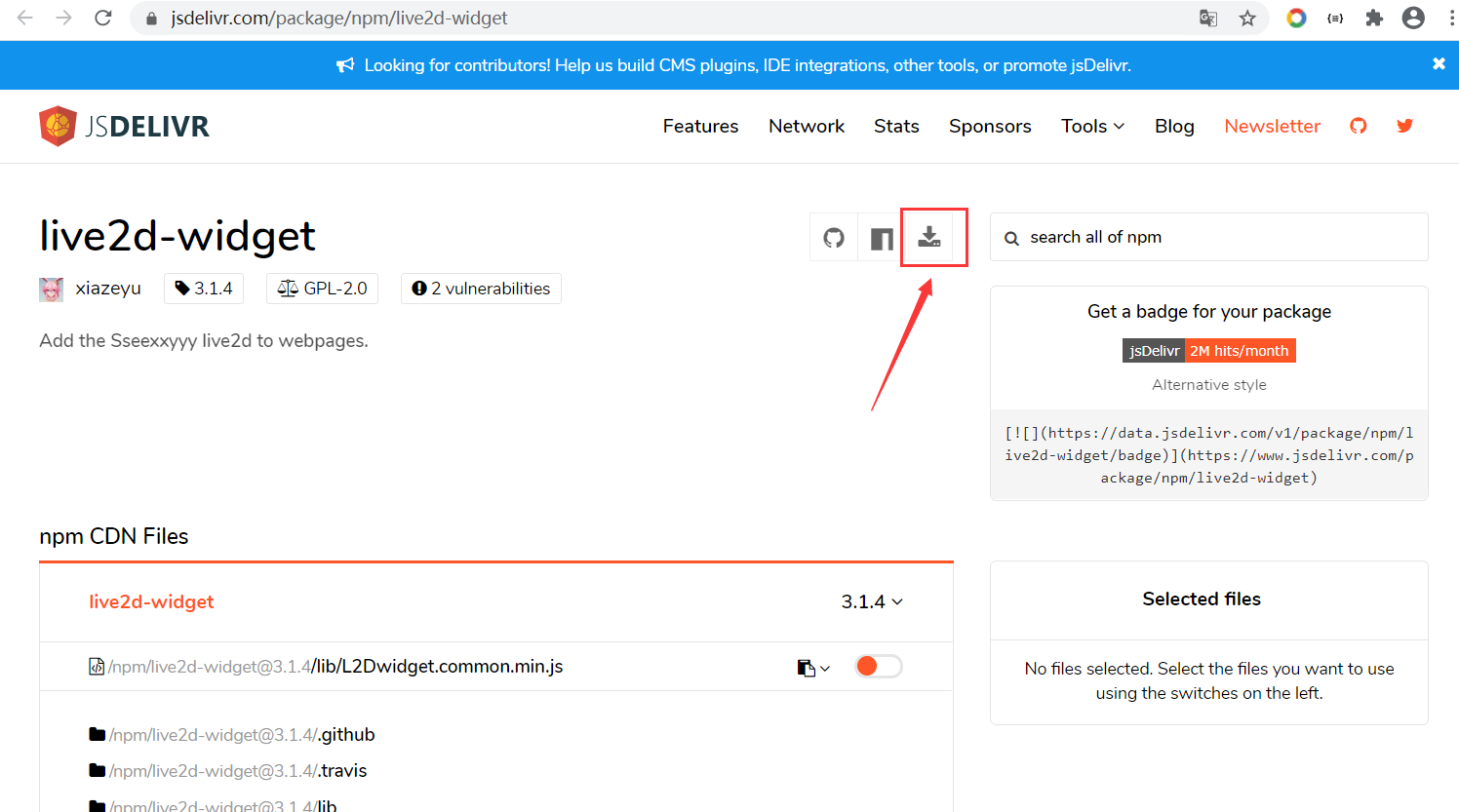Switch to Alternative style badge

pyautogui.click(x=1209, y=385)
